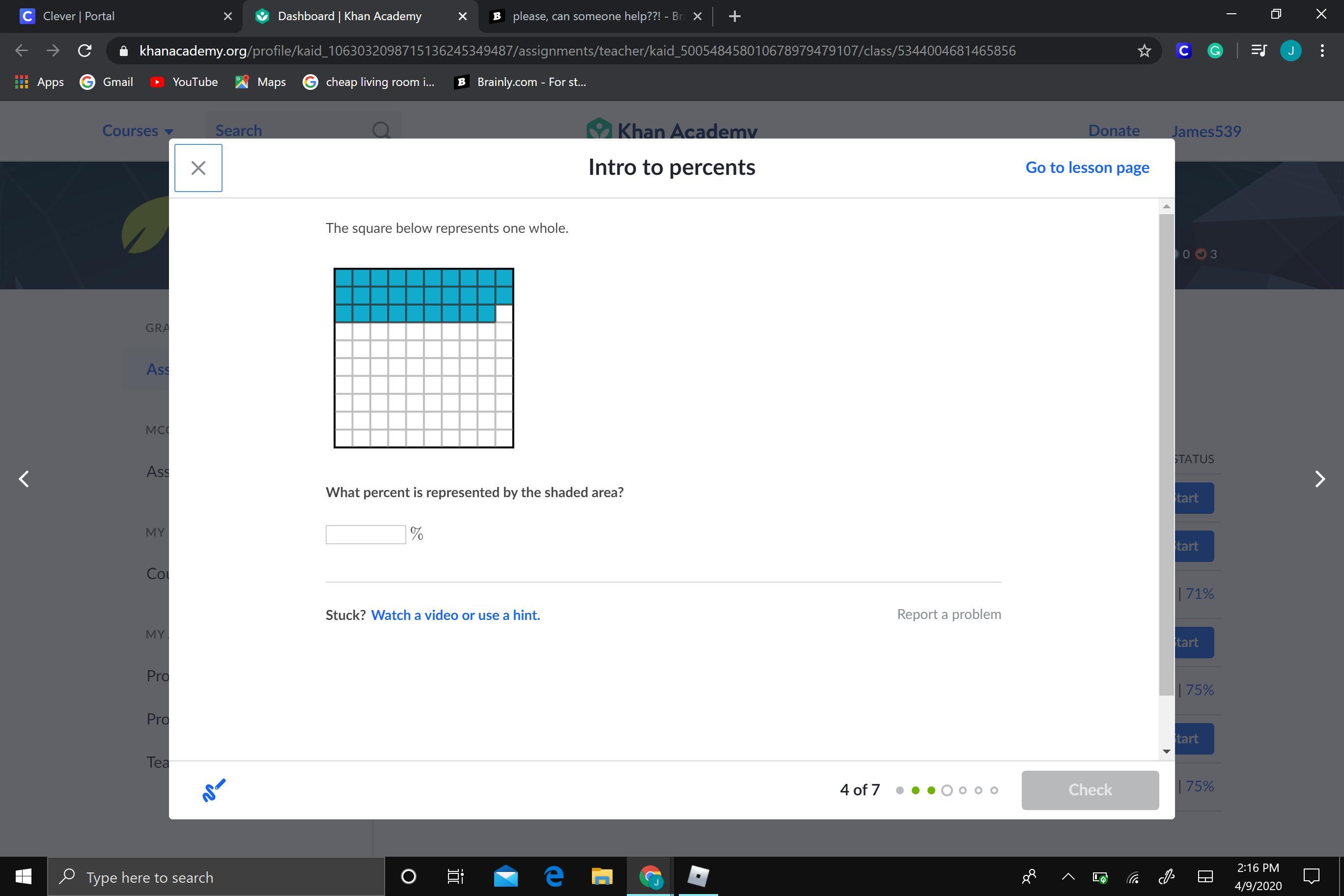Switch to the Brainly help tab
The image size is (1344, 896).
point(594,16)
